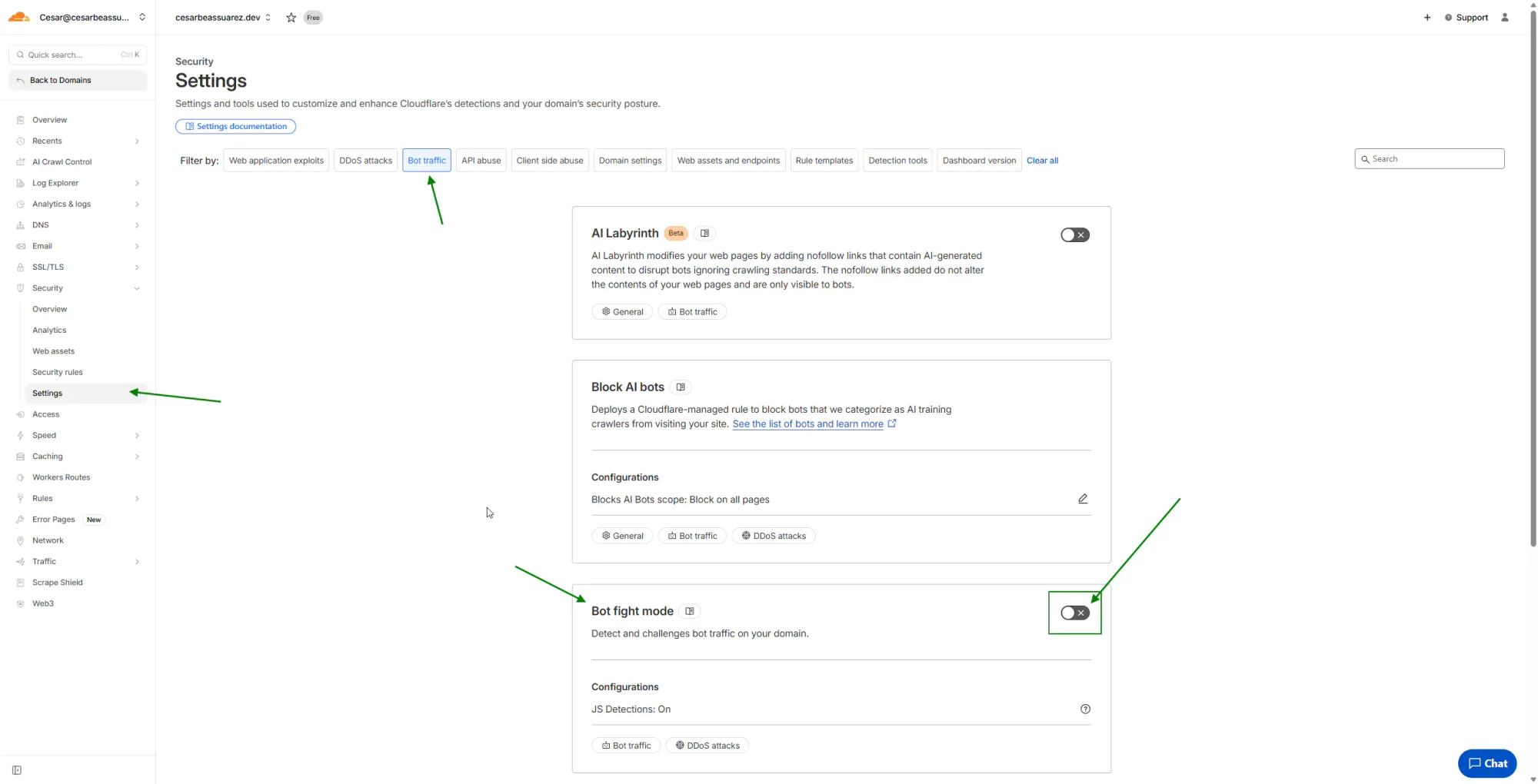Click the magnifier in the Quick search box
Image resolution: width=1538 pixels, height=784 pixels.
(x=21, y=55)
